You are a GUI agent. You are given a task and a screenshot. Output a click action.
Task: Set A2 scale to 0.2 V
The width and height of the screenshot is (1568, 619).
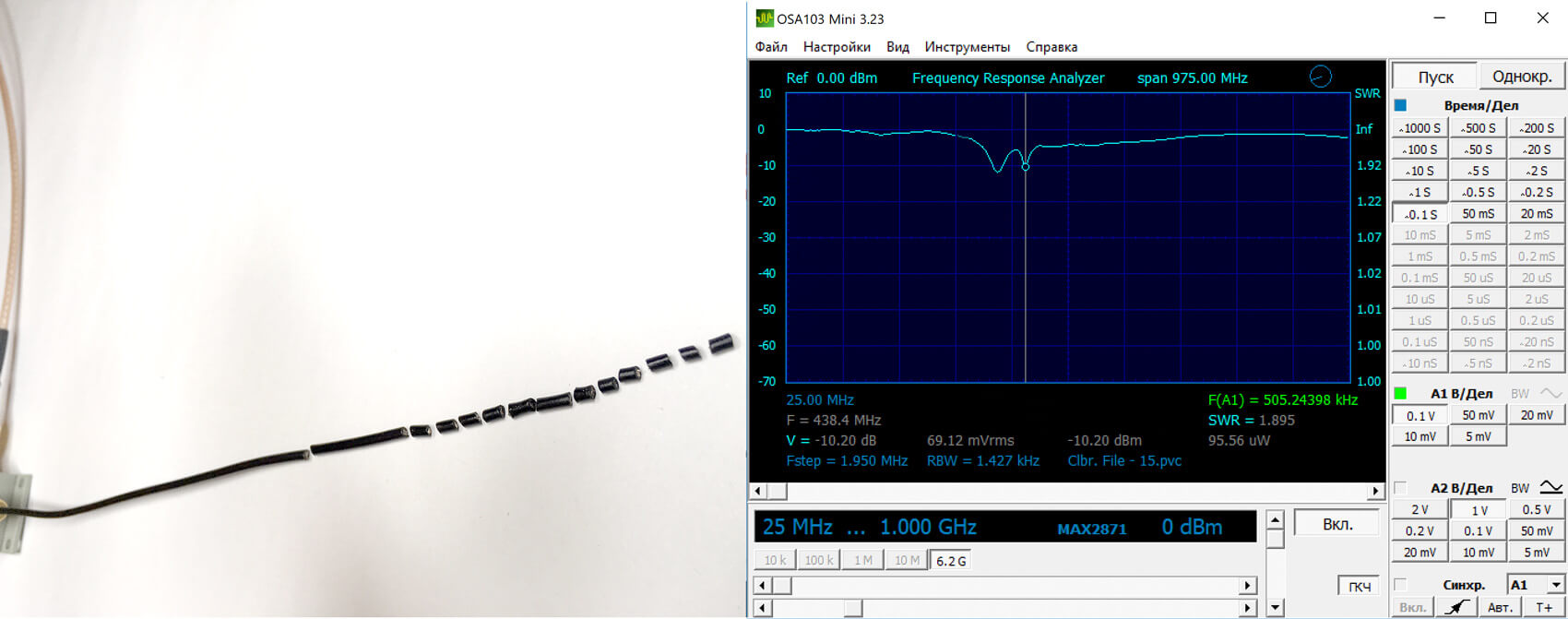click(x=1420, y=531)
